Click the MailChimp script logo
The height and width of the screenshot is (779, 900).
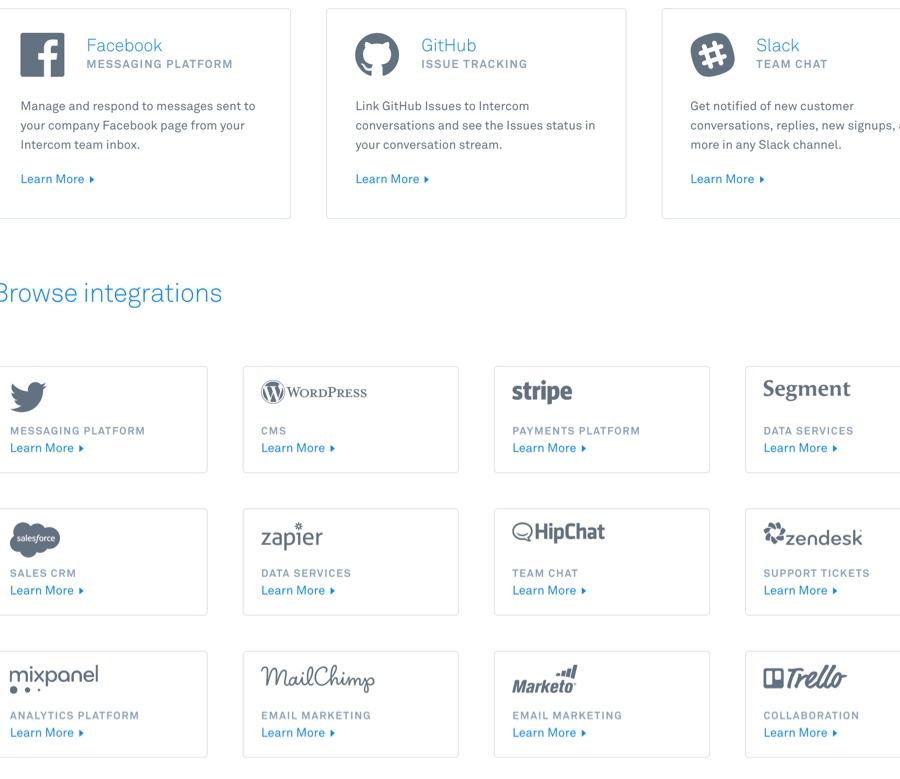[x=318, y=678]
